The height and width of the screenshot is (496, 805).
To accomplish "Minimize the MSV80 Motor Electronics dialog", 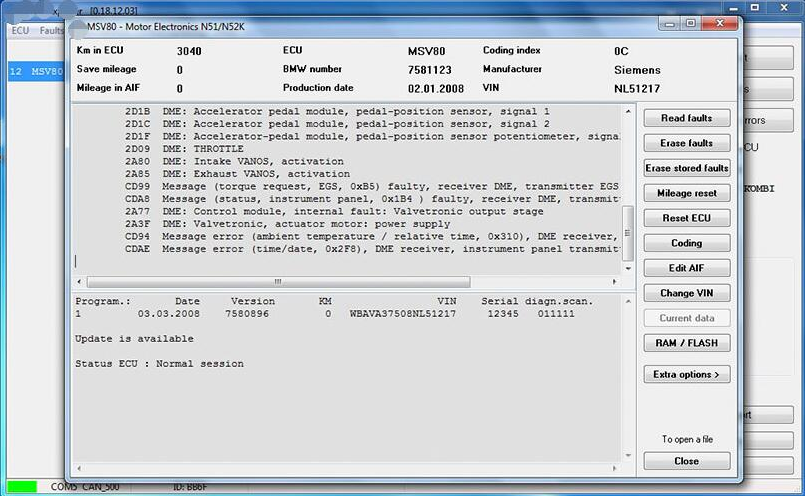I will 669,24.
